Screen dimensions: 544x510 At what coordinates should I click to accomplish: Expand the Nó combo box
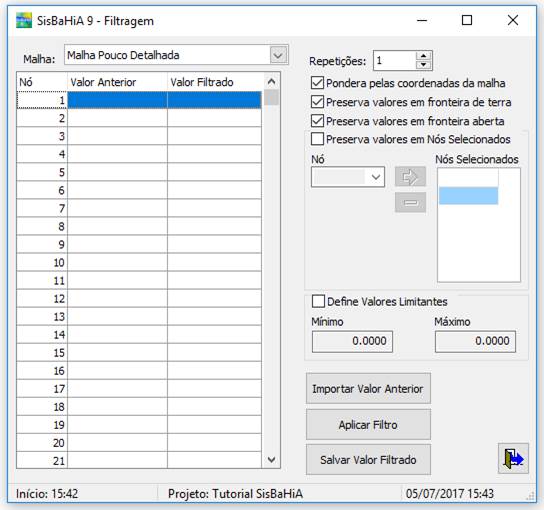coord(375,177)
